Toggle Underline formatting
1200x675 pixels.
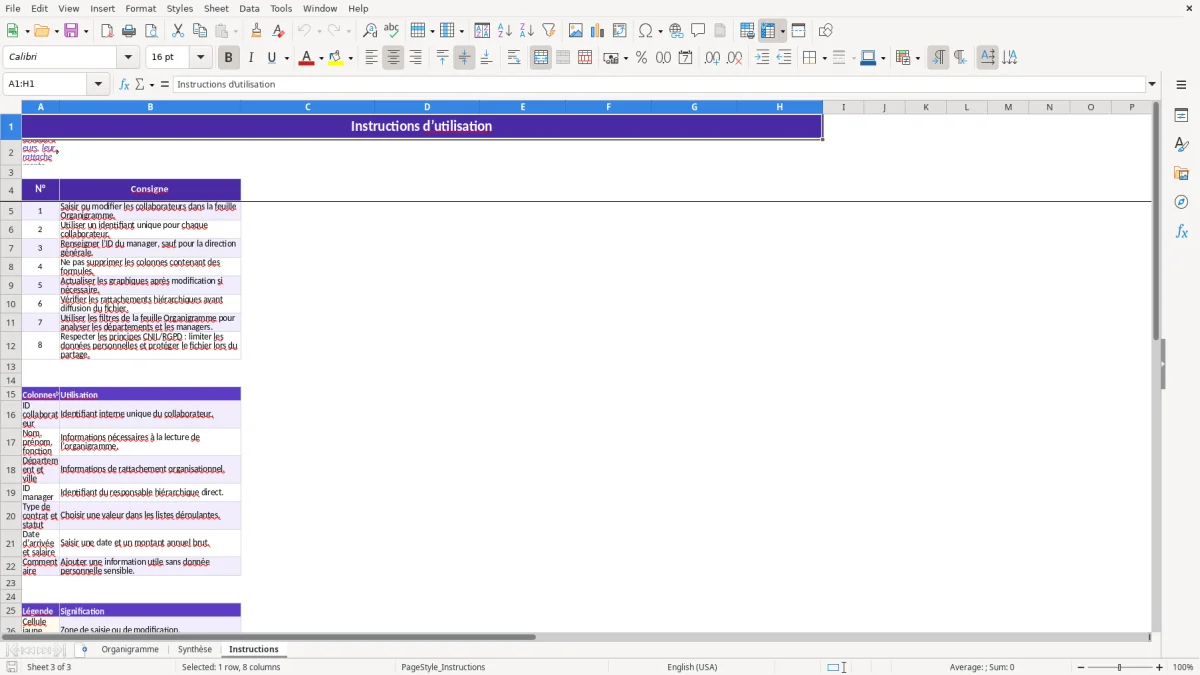pos(272,58)
